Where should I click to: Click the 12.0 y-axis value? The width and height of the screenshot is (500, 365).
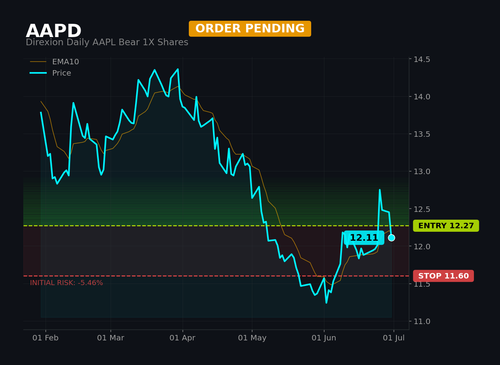click(422, 247)
